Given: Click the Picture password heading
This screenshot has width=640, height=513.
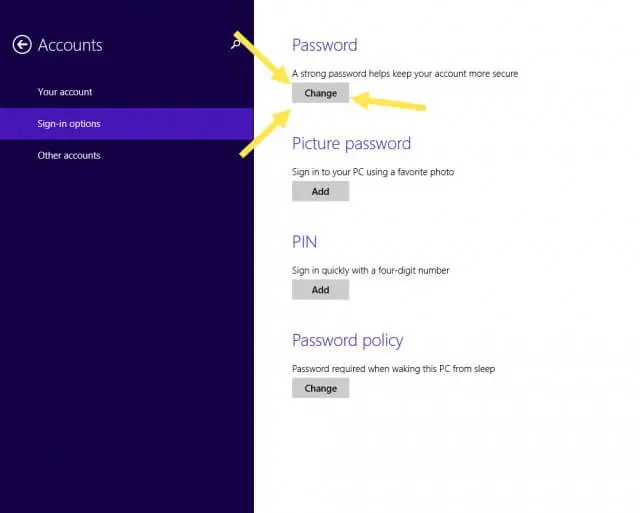Looking at the screenshot, I should pos(351,144).
